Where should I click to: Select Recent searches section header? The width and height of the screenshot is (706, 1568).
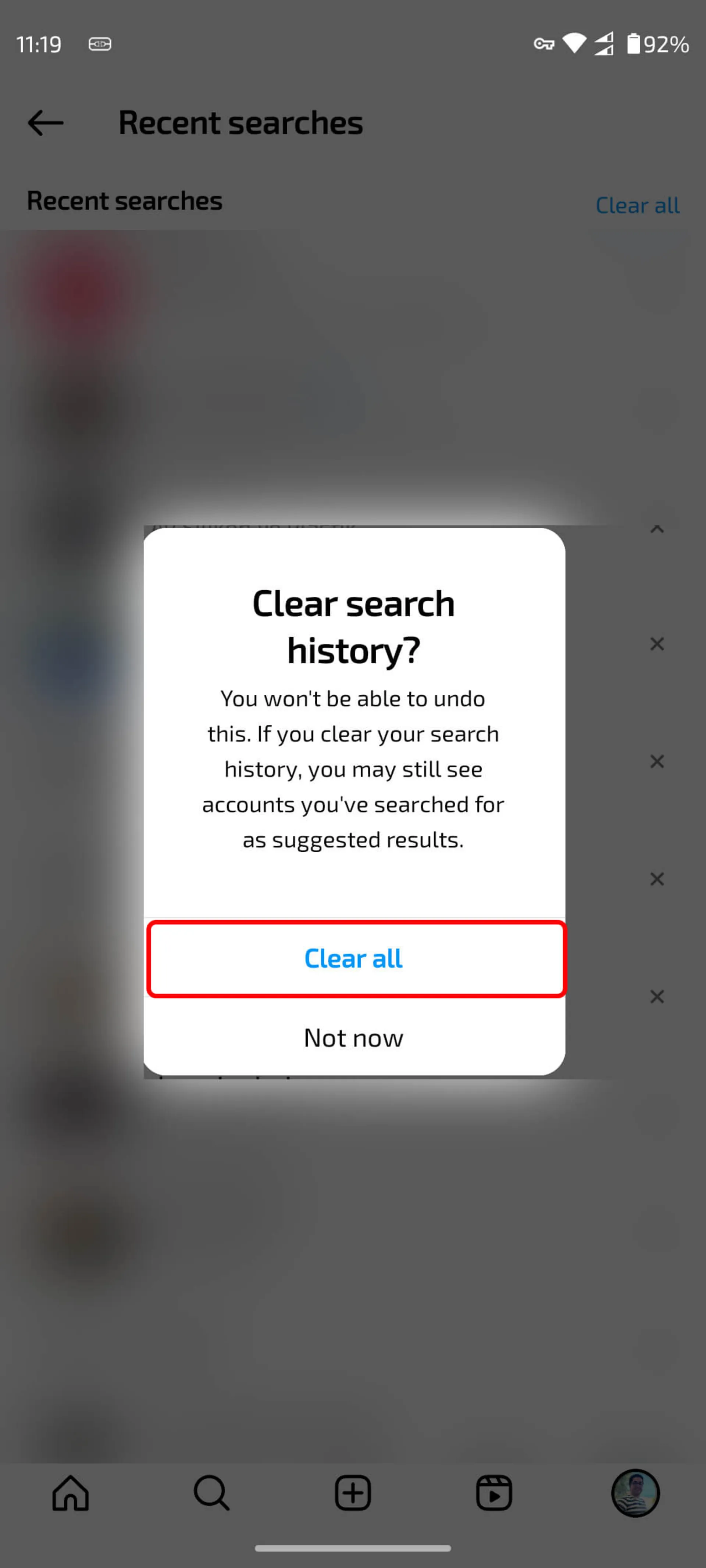[x=124, y=200]
